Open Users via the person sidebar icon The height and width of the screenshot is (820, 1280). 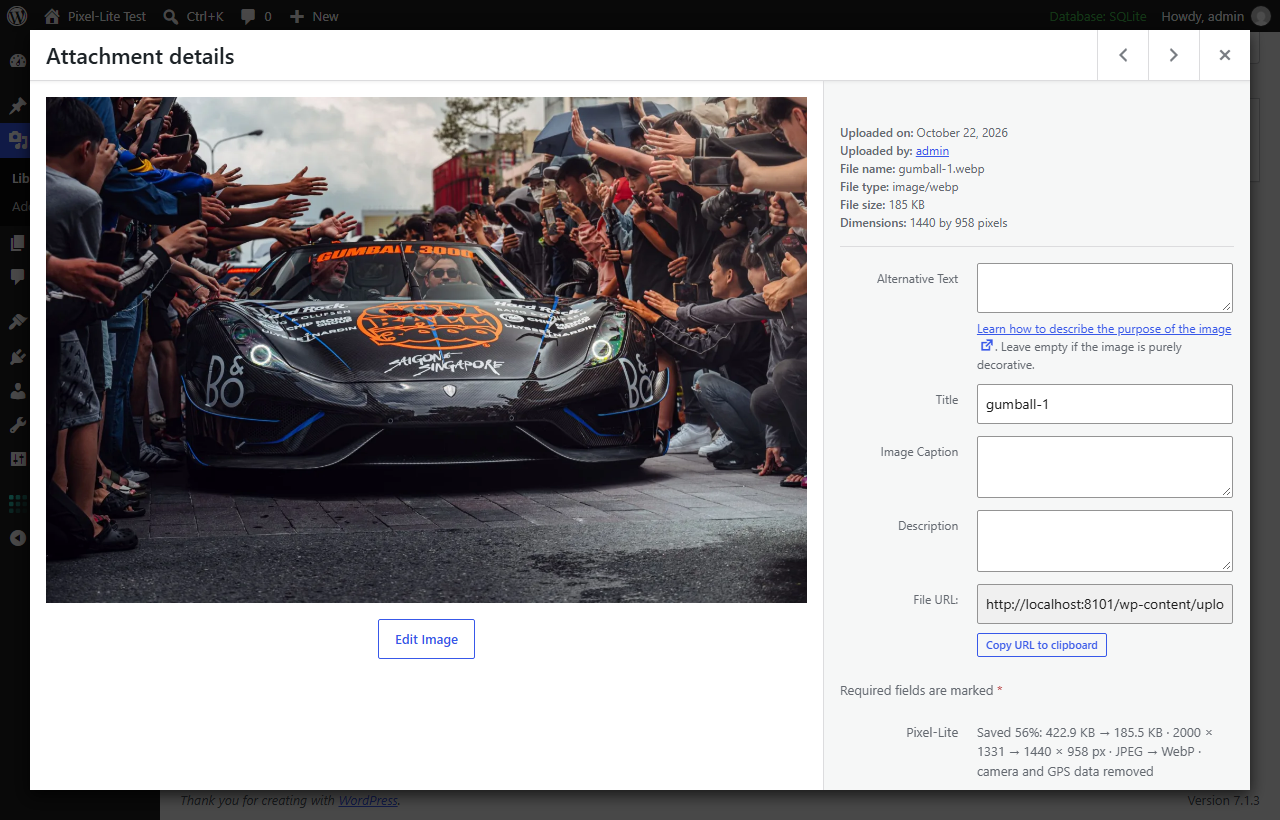(x=17, y=391)
